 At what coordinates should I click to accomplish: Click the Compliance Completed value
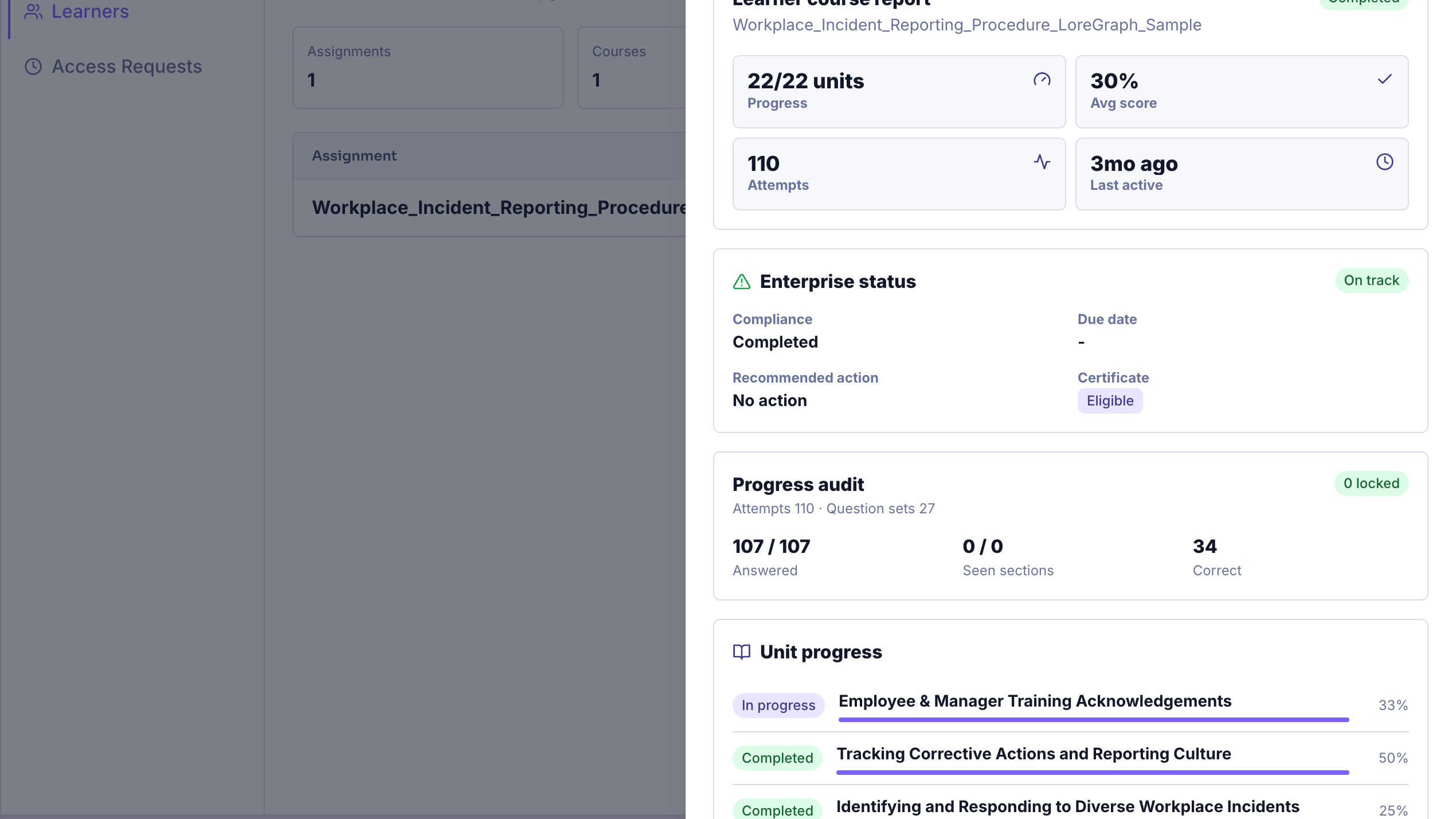(x=775, y=342)
